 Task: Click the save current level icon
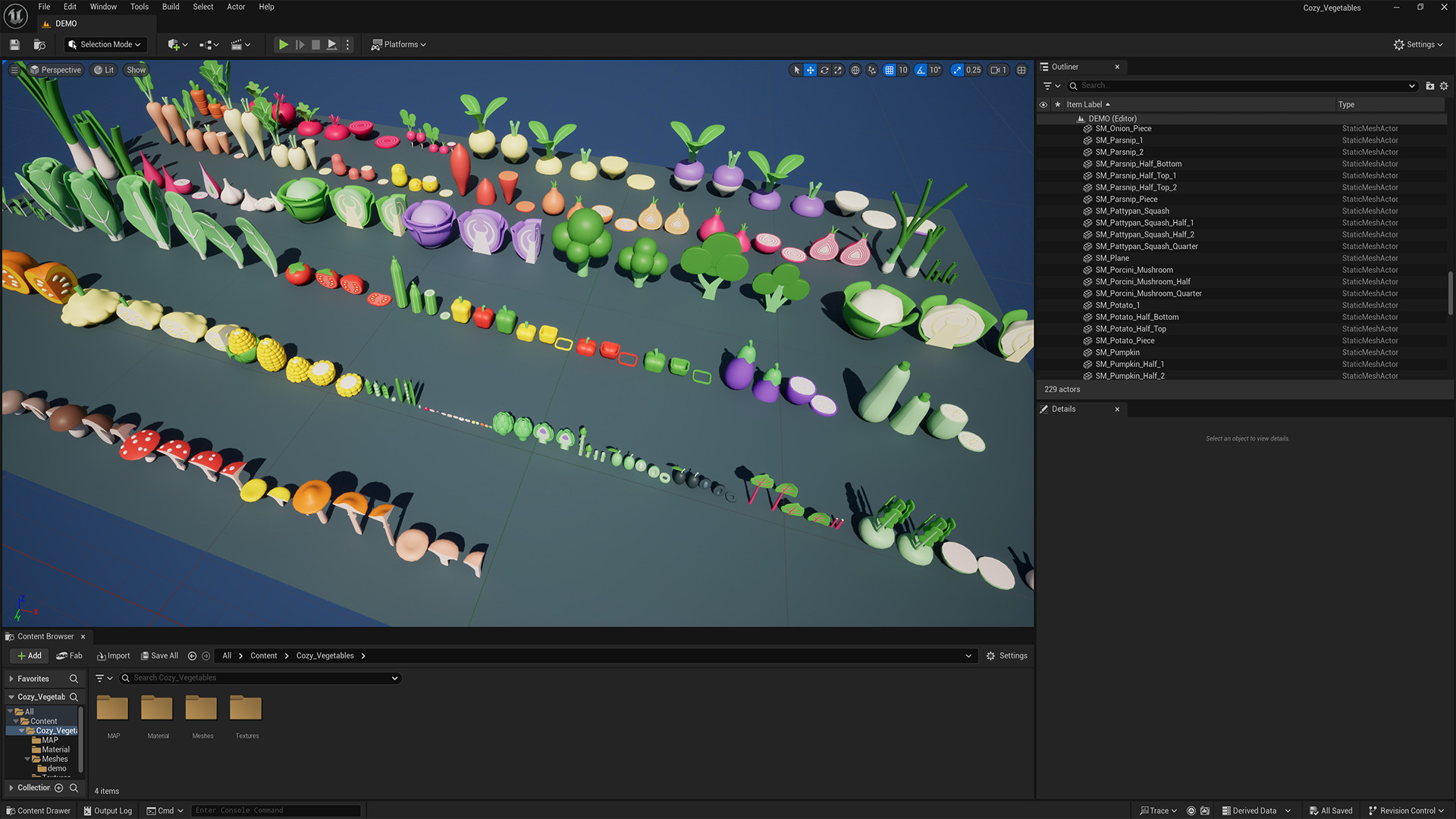[x=14, y=45]
